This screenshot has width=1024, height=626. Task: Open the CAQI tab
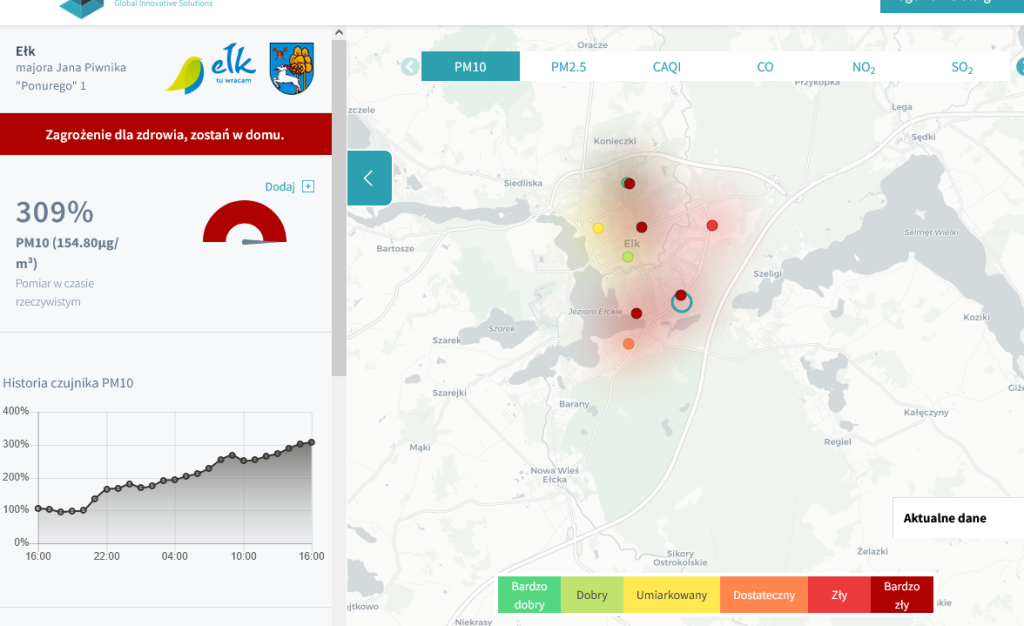pos(666,66)
